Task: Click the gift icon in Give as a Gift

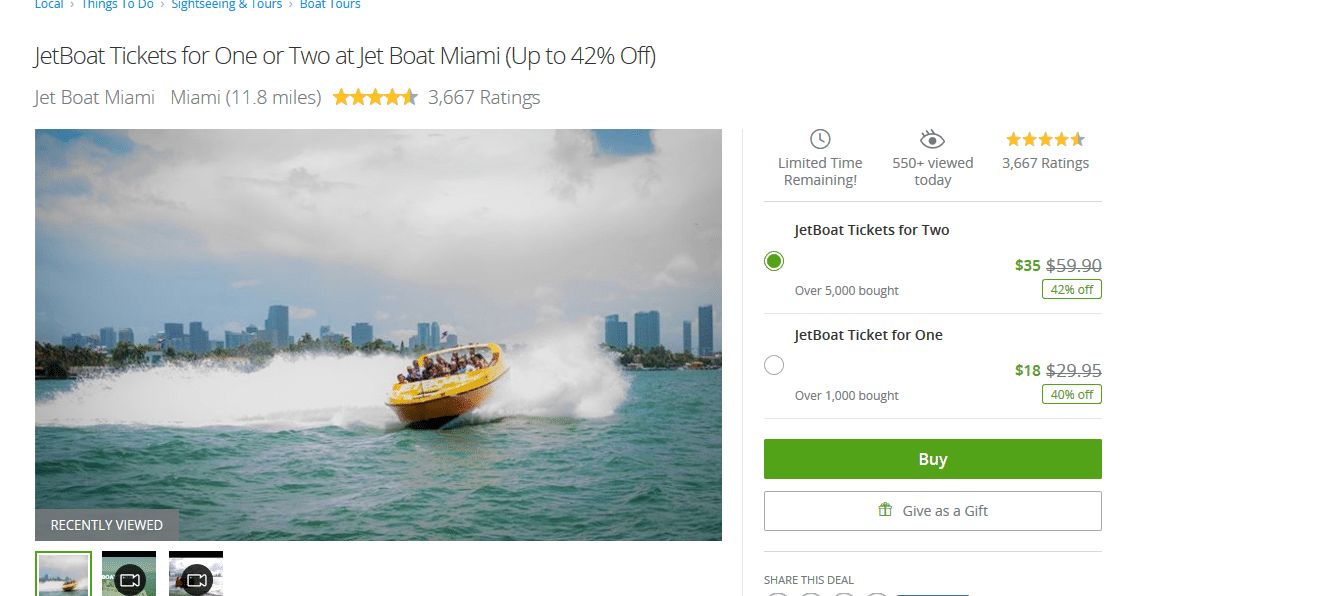Action: pos(884,509)
